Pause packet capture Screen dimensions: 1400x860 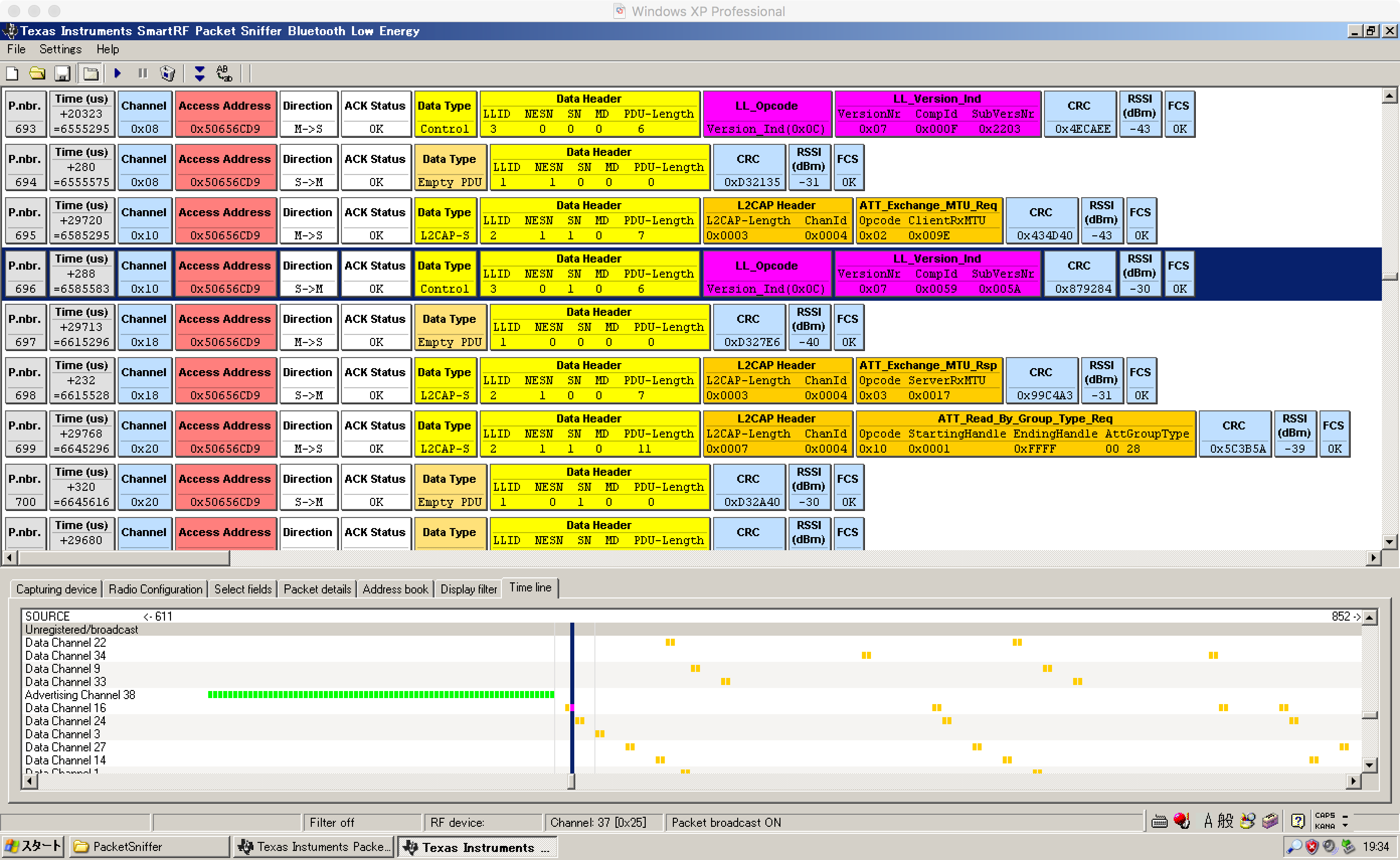(x=142, y=73)
